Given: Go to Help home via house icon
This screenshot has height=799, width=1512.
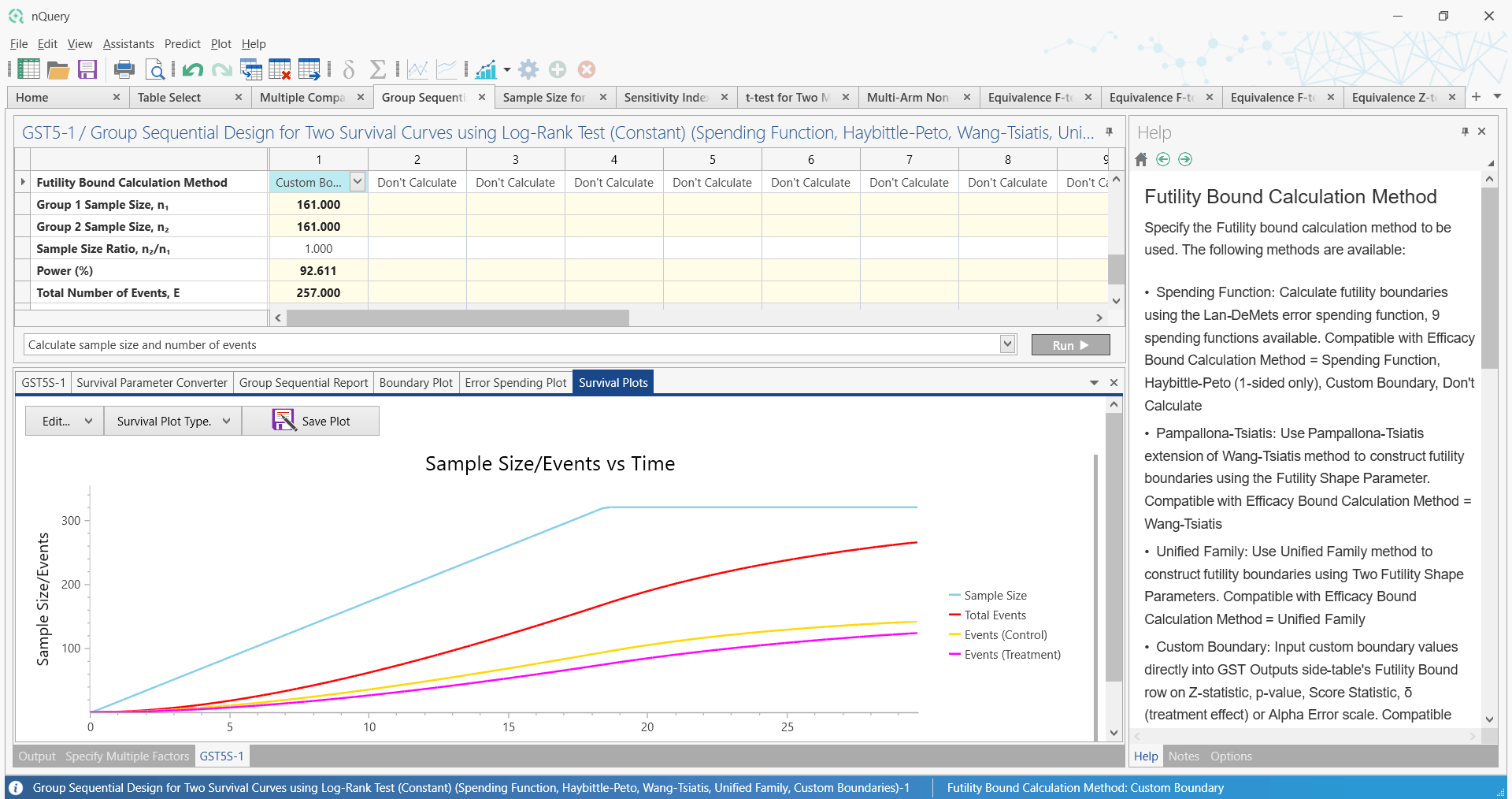Looking at the screenshot, I should tap(1141, 159).
